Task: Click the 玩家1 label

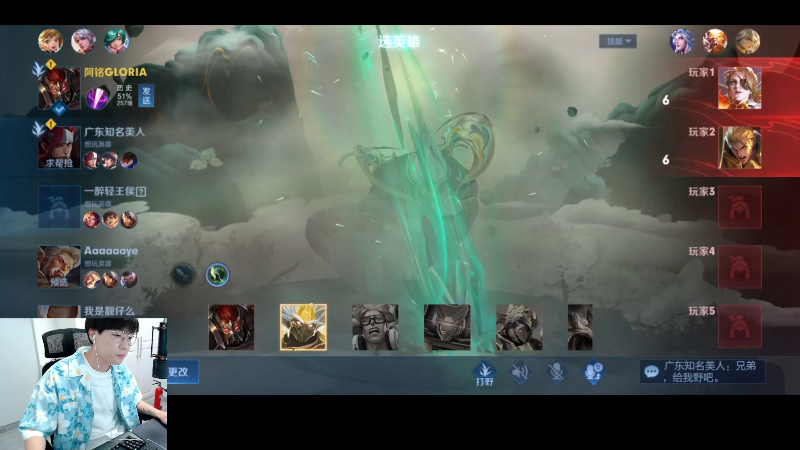Action: (x=702, y=72)
